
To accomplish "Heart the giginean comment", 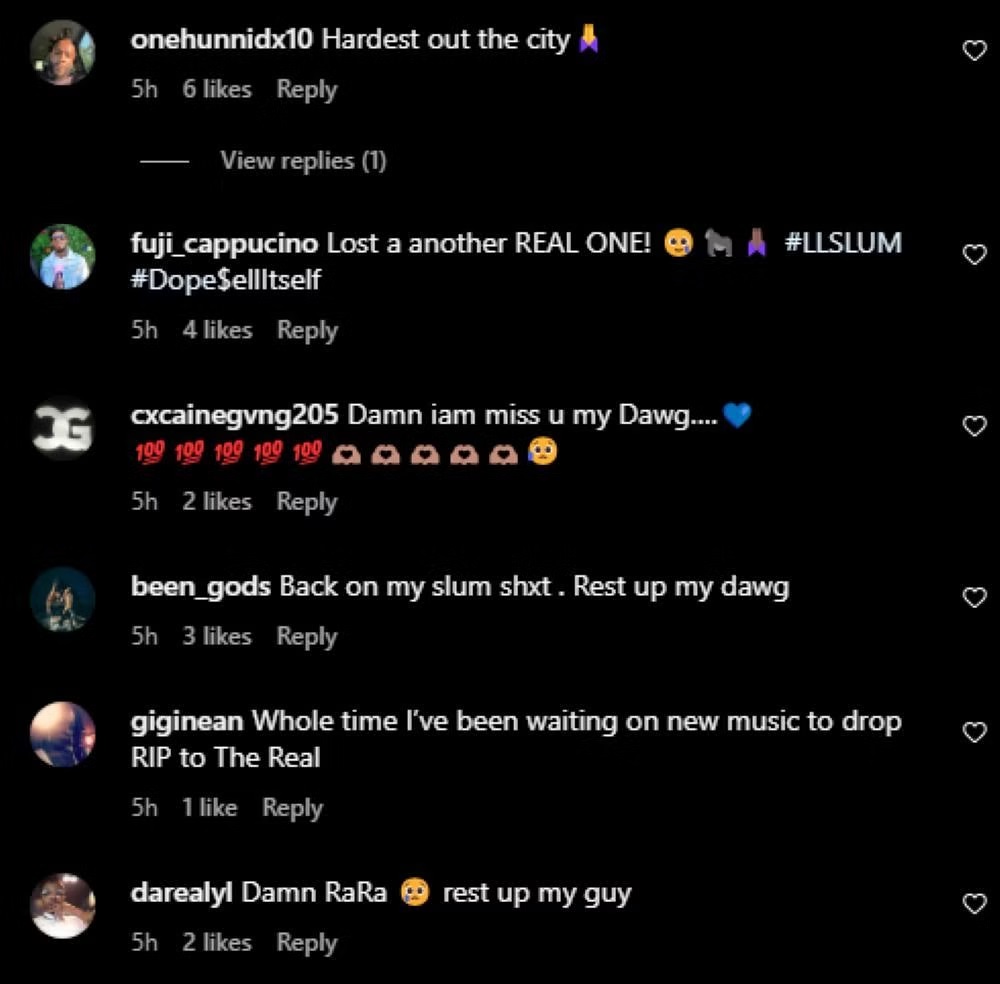I will click(x=974, y=732).
